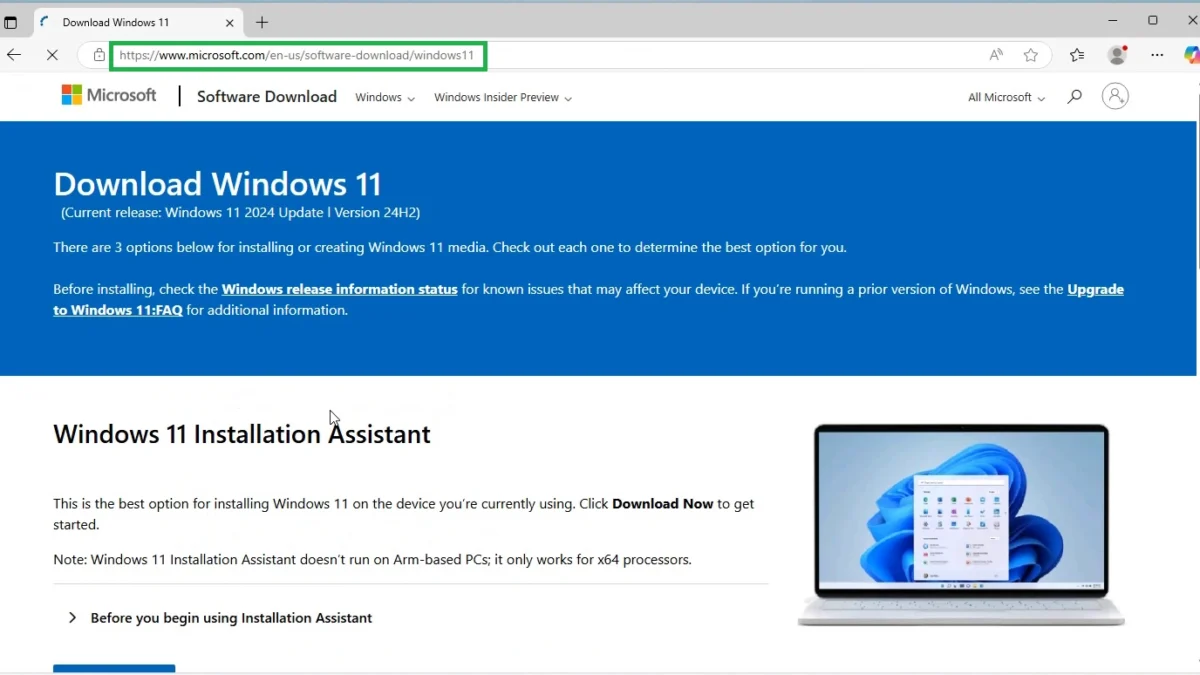Click the Download Windows 11 heading

(x=217, y=184)
